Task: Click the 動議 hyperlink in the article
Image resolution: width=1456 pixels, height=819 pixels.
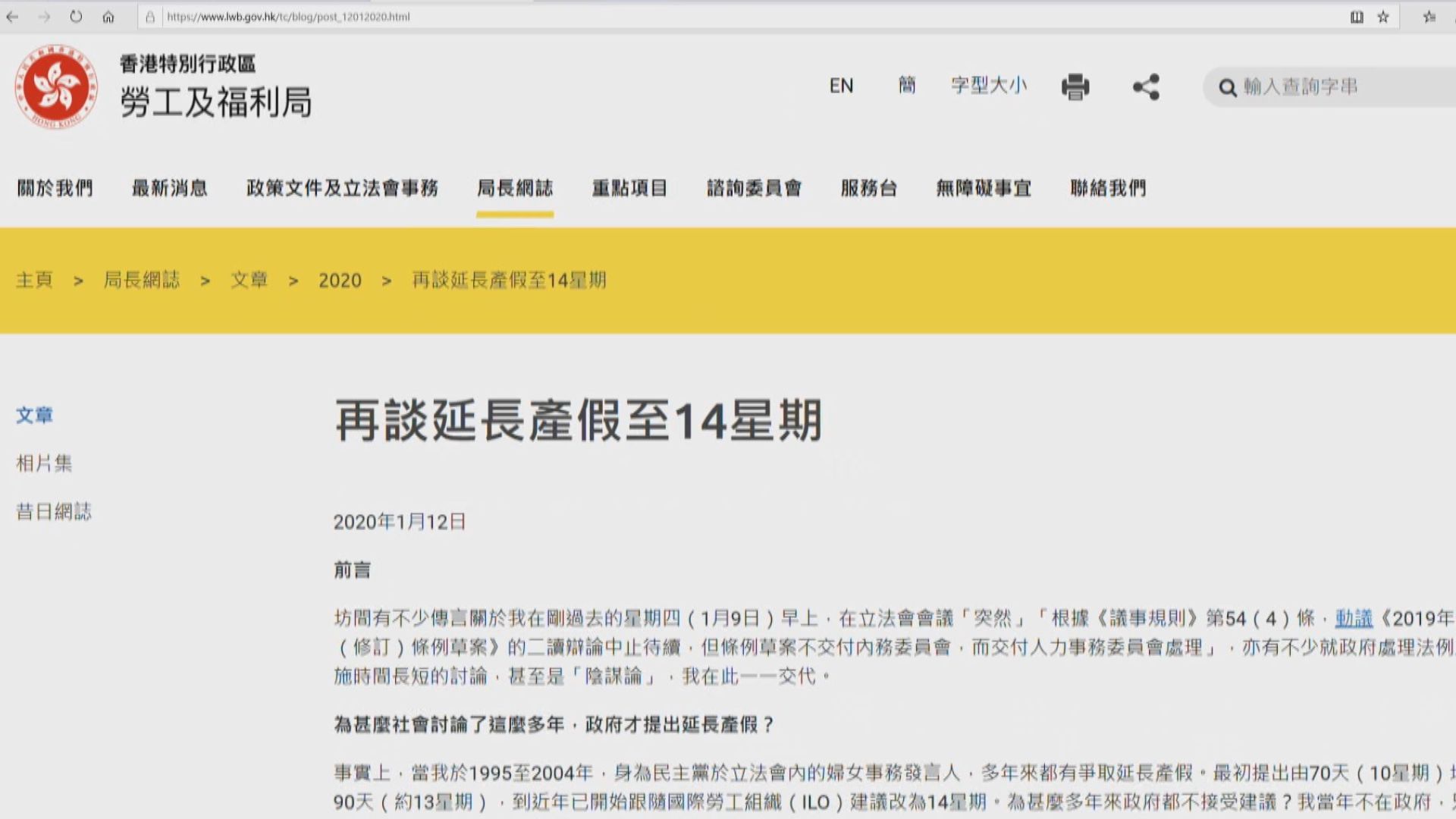Action: coord(1354,619)
